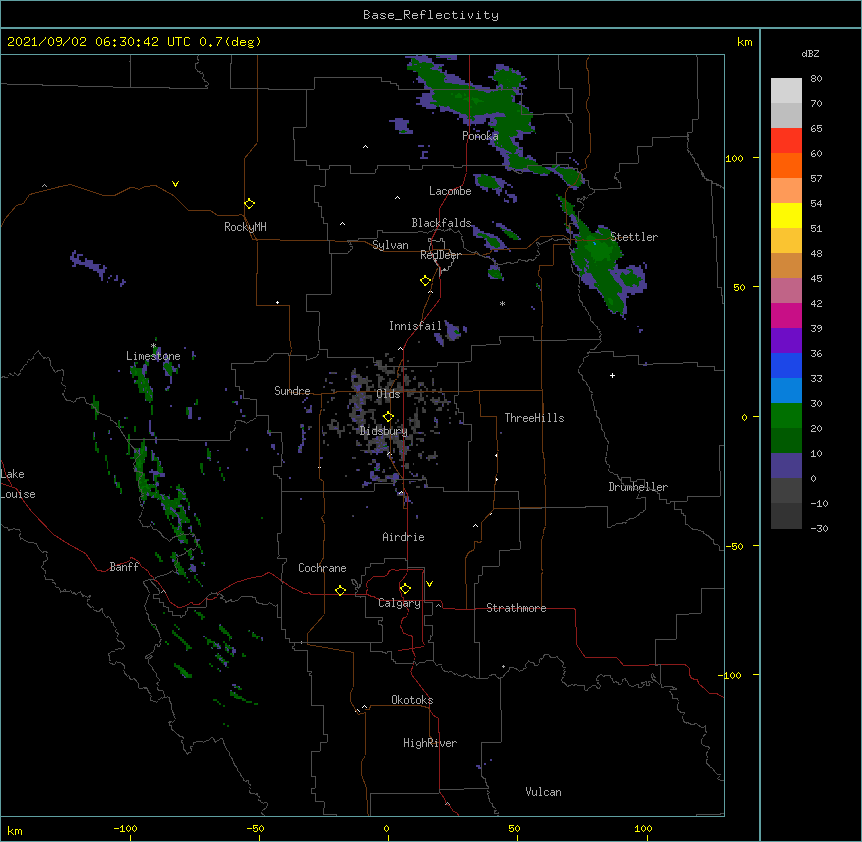
Task: Select the Drumheller label
Action: pos(638,487)
